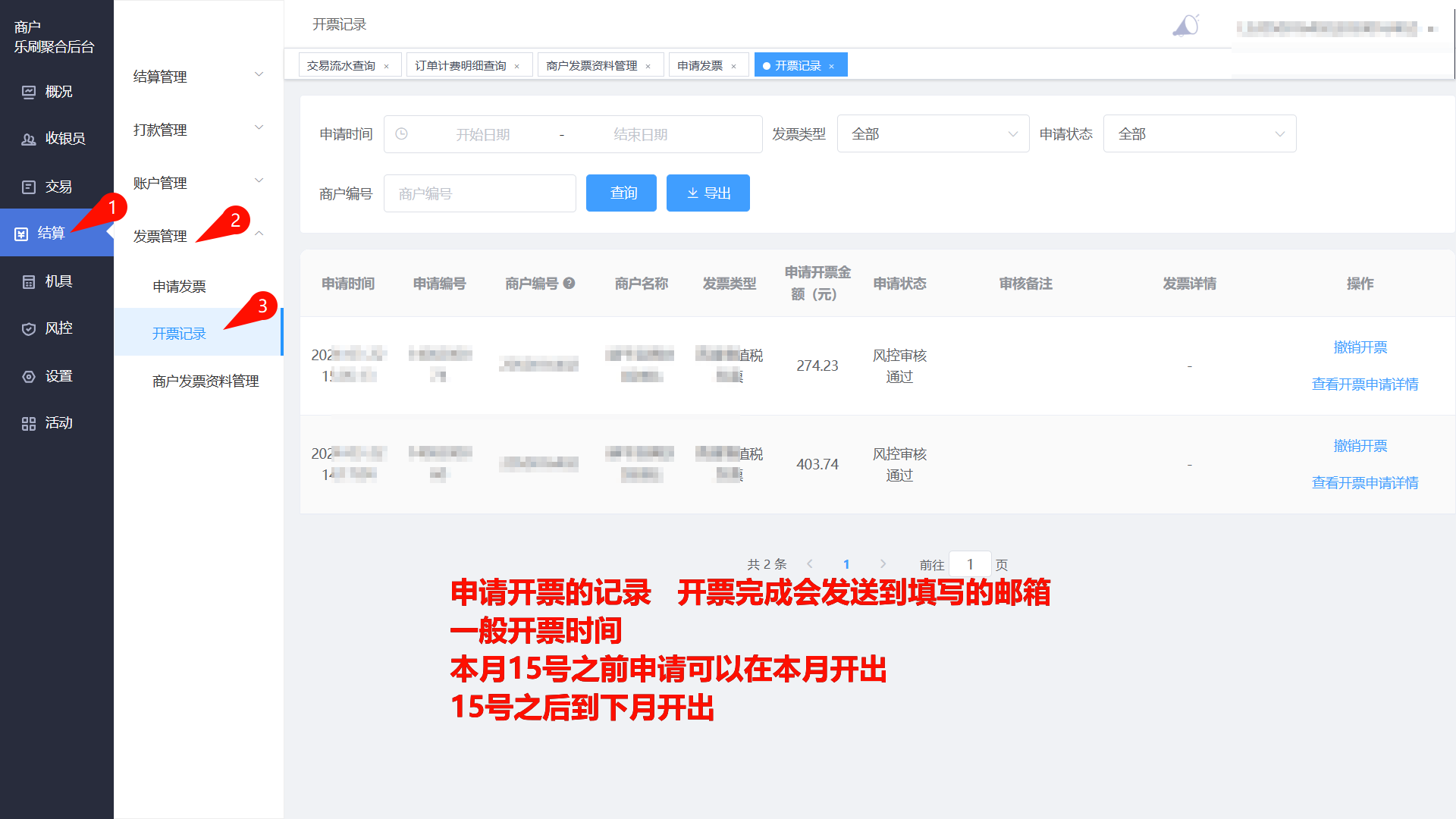Click the notification bell icon
This screenshot has width=1456, height=819.
tap(1185, 27)
